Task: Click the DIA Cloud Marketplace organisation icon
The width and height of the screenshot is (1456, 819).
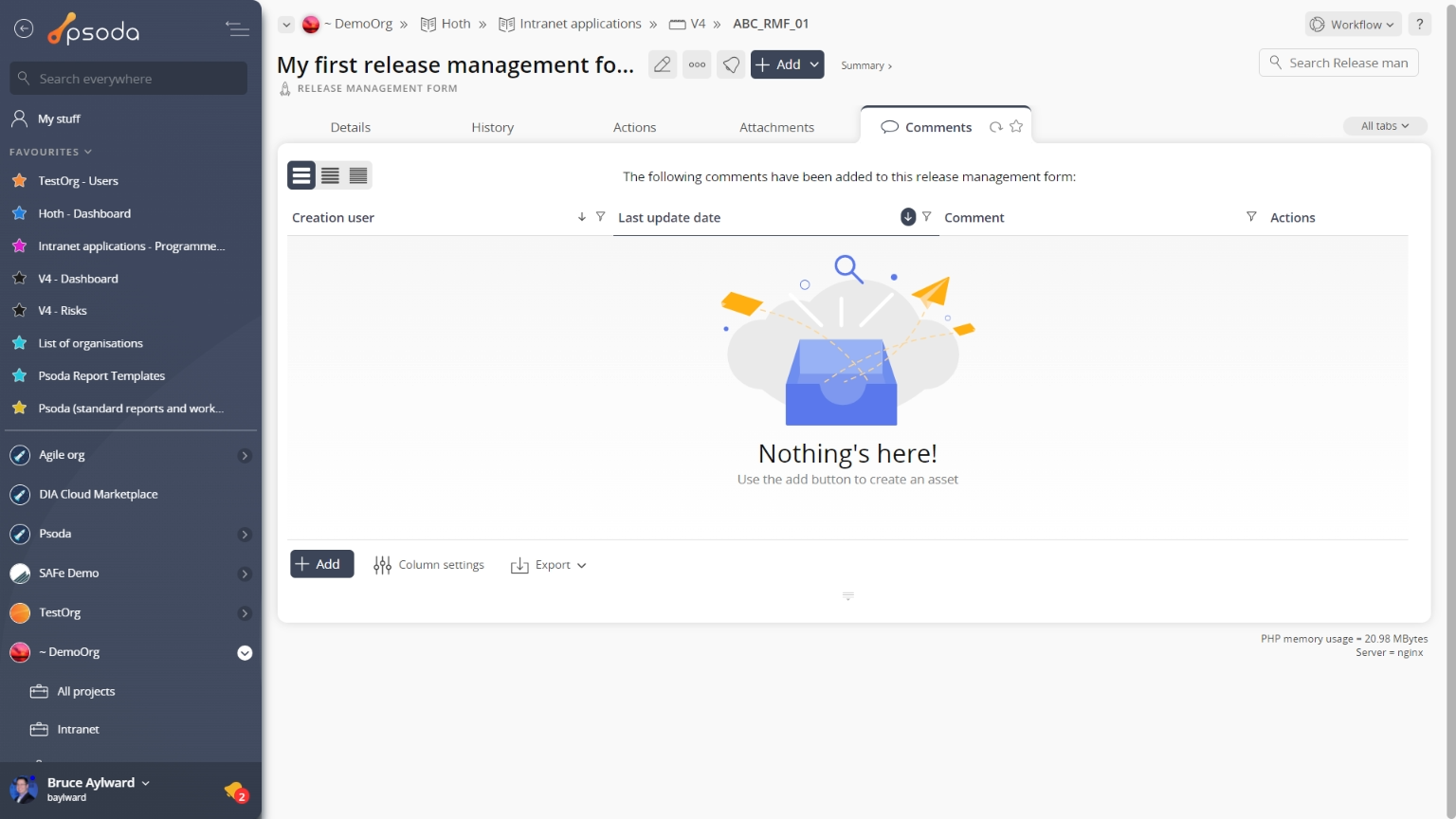Action: click(20, 495)
